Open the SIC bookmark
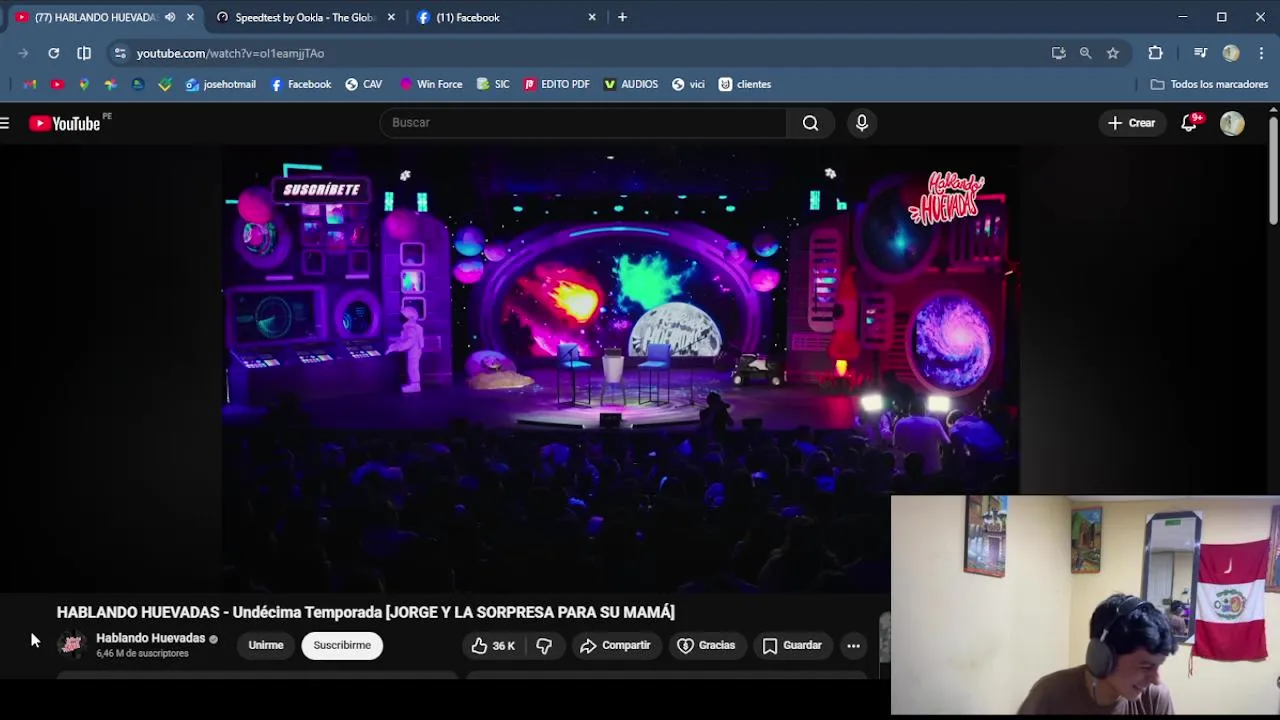This screenshot has height=720, width=1280. pyautogui.click(x=494, y=84)
